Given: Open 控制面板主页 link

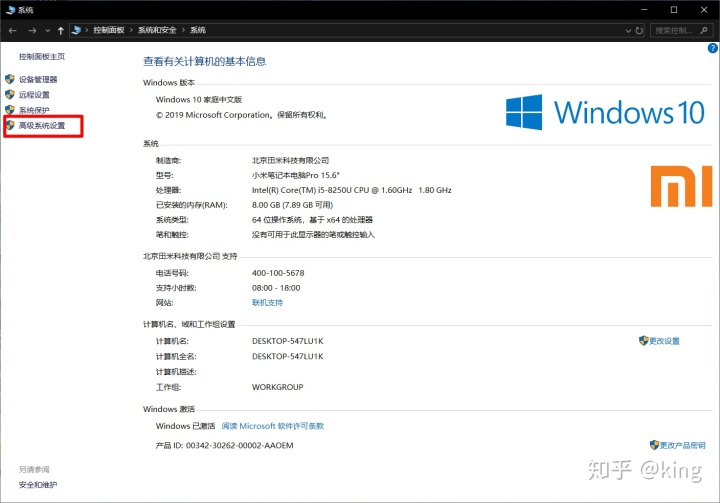Looking at the screenshot, I should pos(42,56).
